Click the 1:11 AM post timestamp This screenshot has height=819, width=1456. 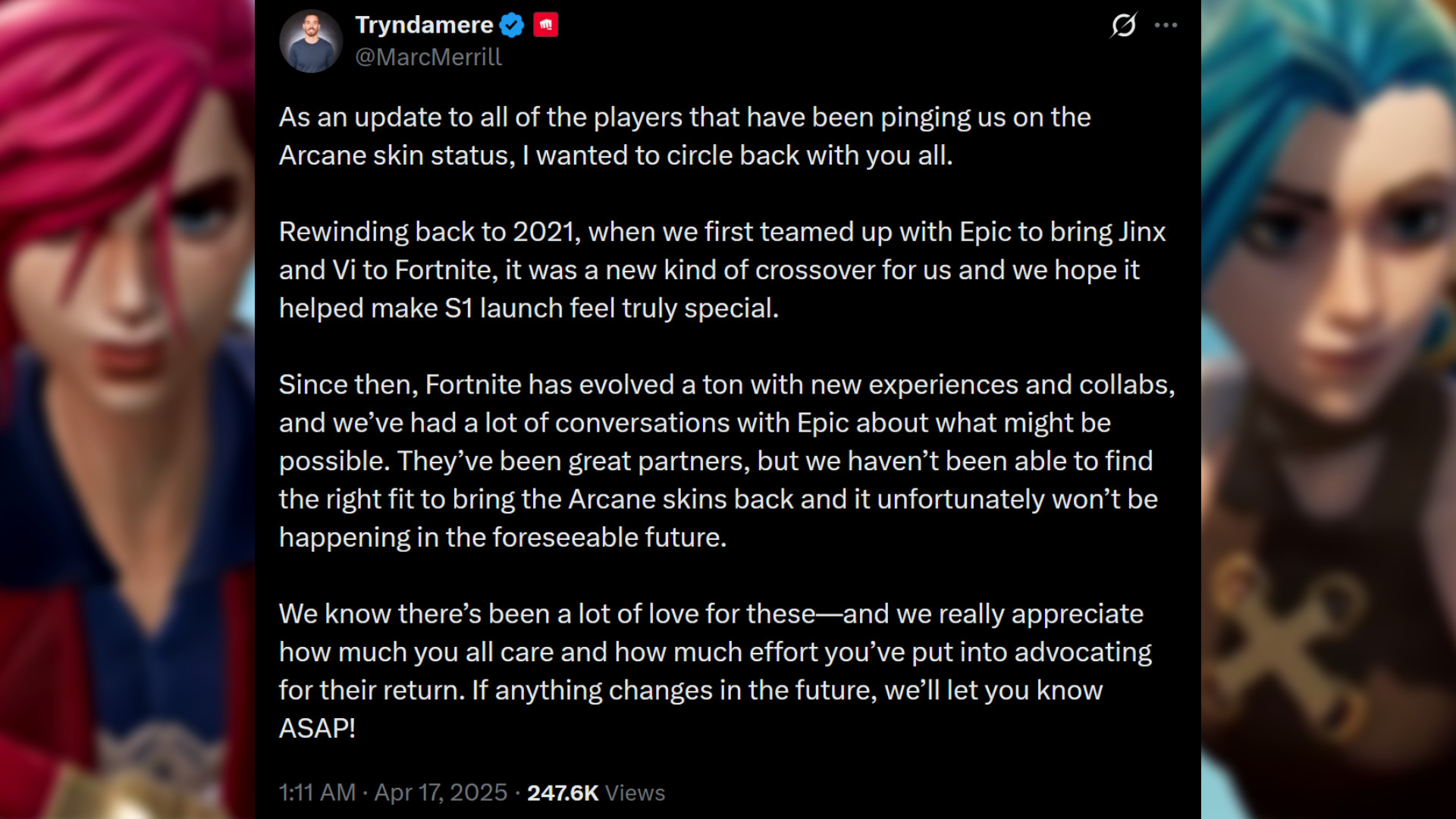(x=317, y=792)
